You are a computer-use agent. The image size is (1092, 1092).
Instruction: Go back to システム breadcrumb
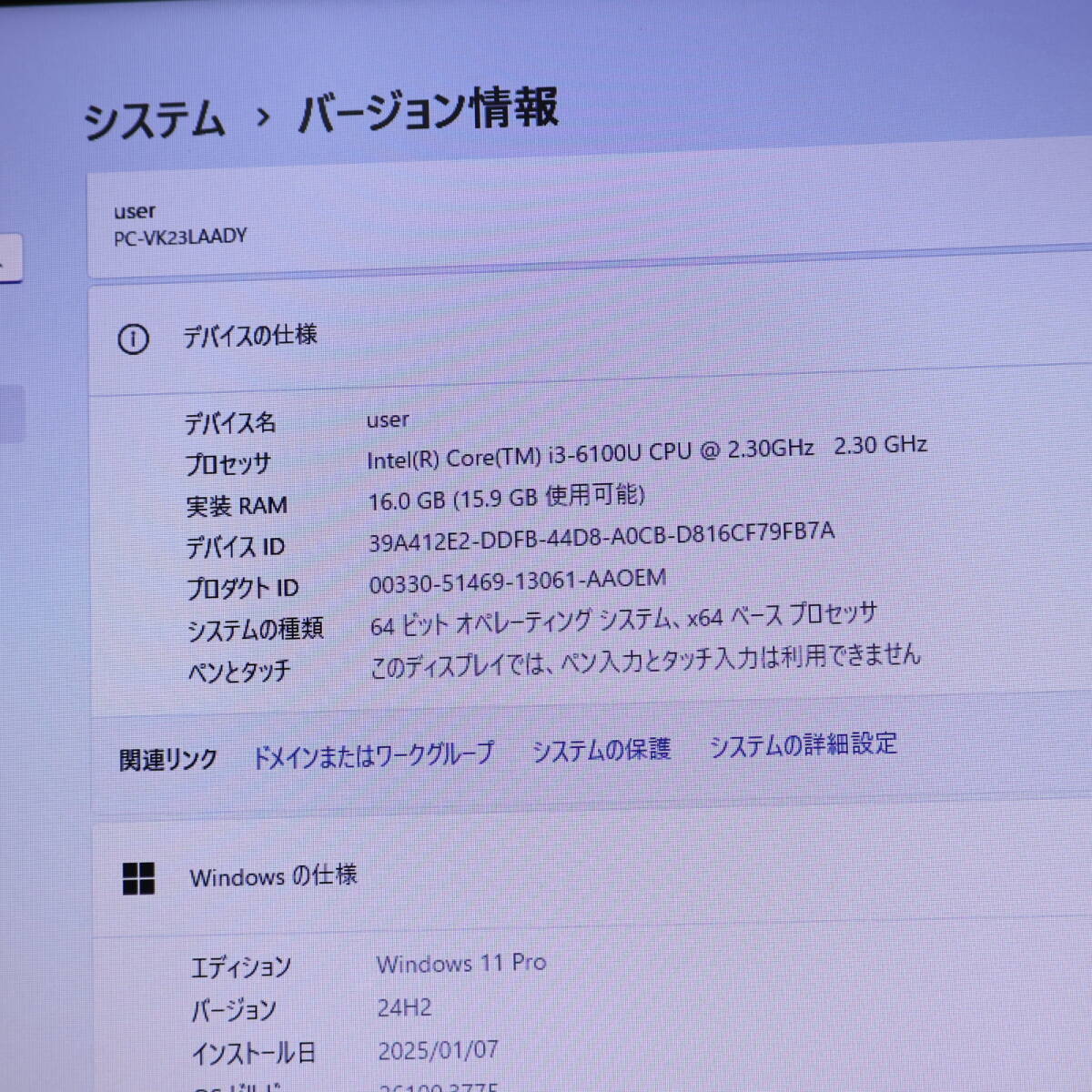tap(154, 121)
